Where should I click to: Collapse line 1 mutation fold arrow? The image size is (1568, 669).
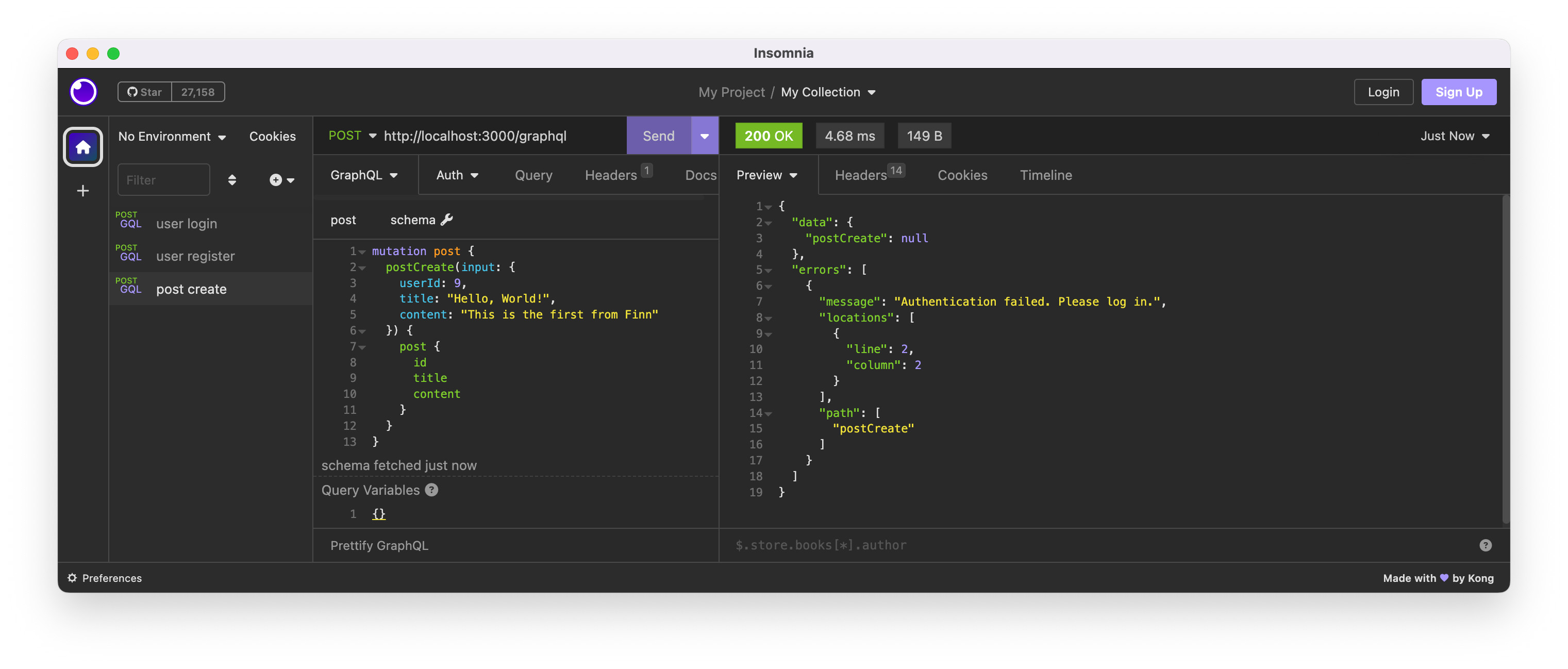click(362, 252)
